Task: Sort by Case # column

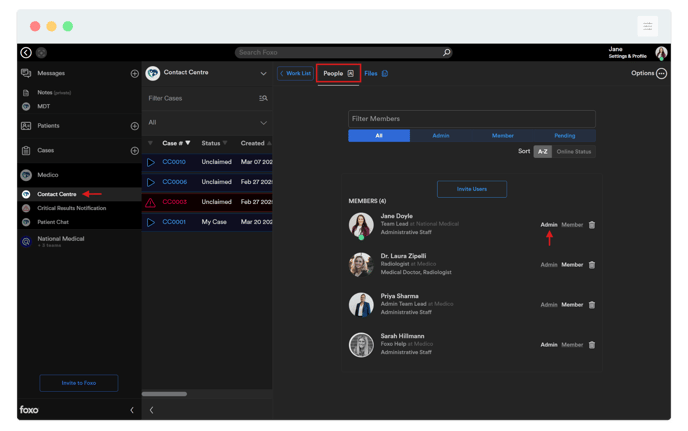Action: click(x=176, y=143)
